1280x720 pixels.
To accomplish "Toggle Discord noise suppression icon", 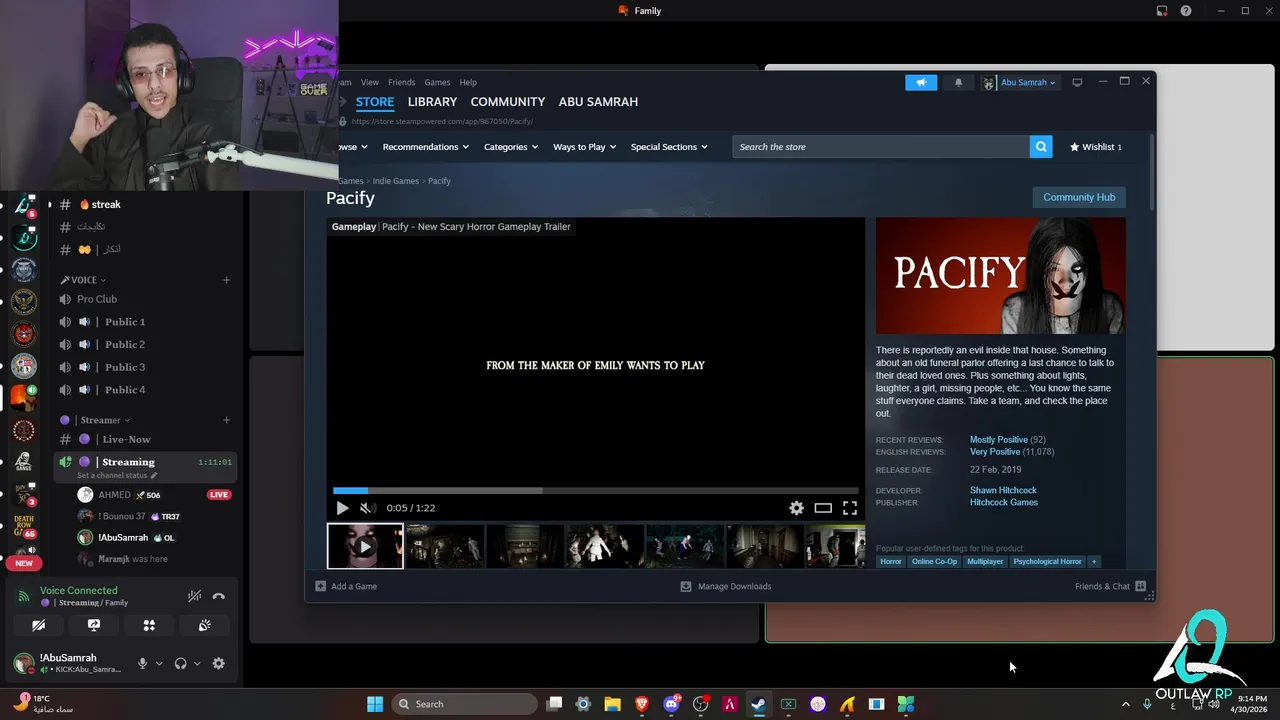I will 194,596.
